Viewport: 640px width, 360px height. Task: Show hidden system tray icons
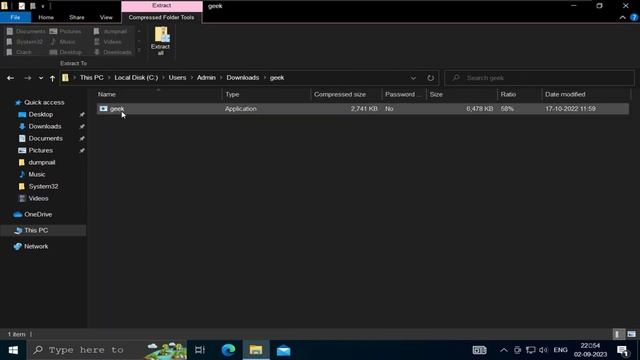(x=504, y=350)
